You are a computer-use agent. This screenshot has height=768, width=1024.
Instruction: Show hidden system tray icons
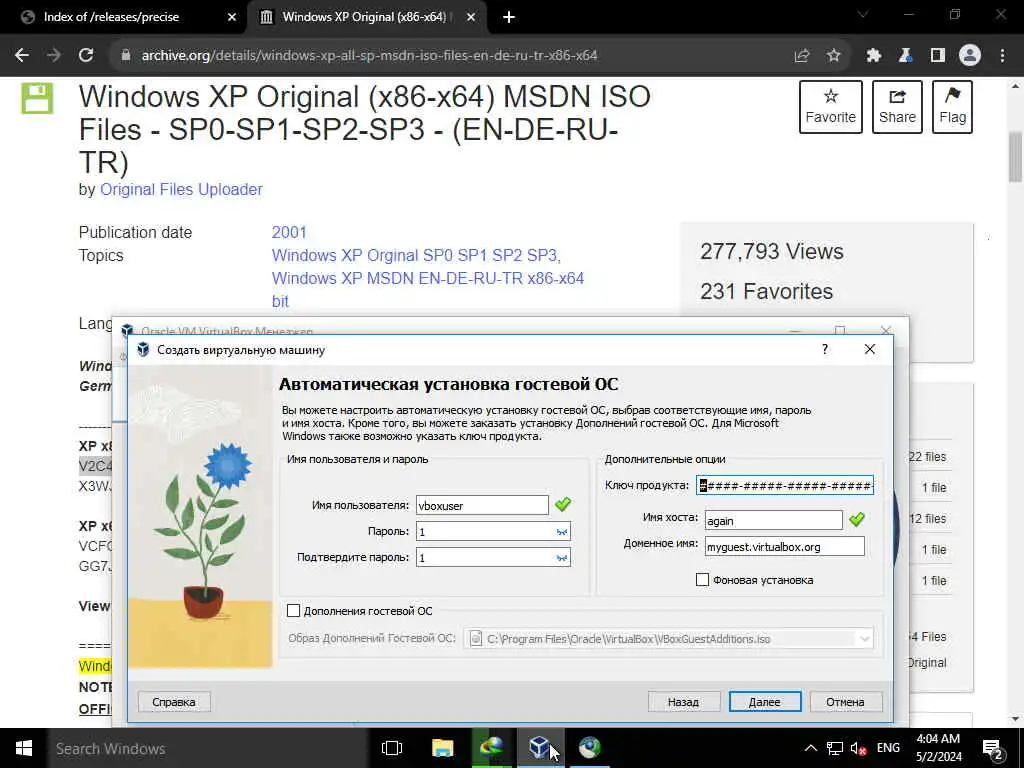(x=810, y=748)
